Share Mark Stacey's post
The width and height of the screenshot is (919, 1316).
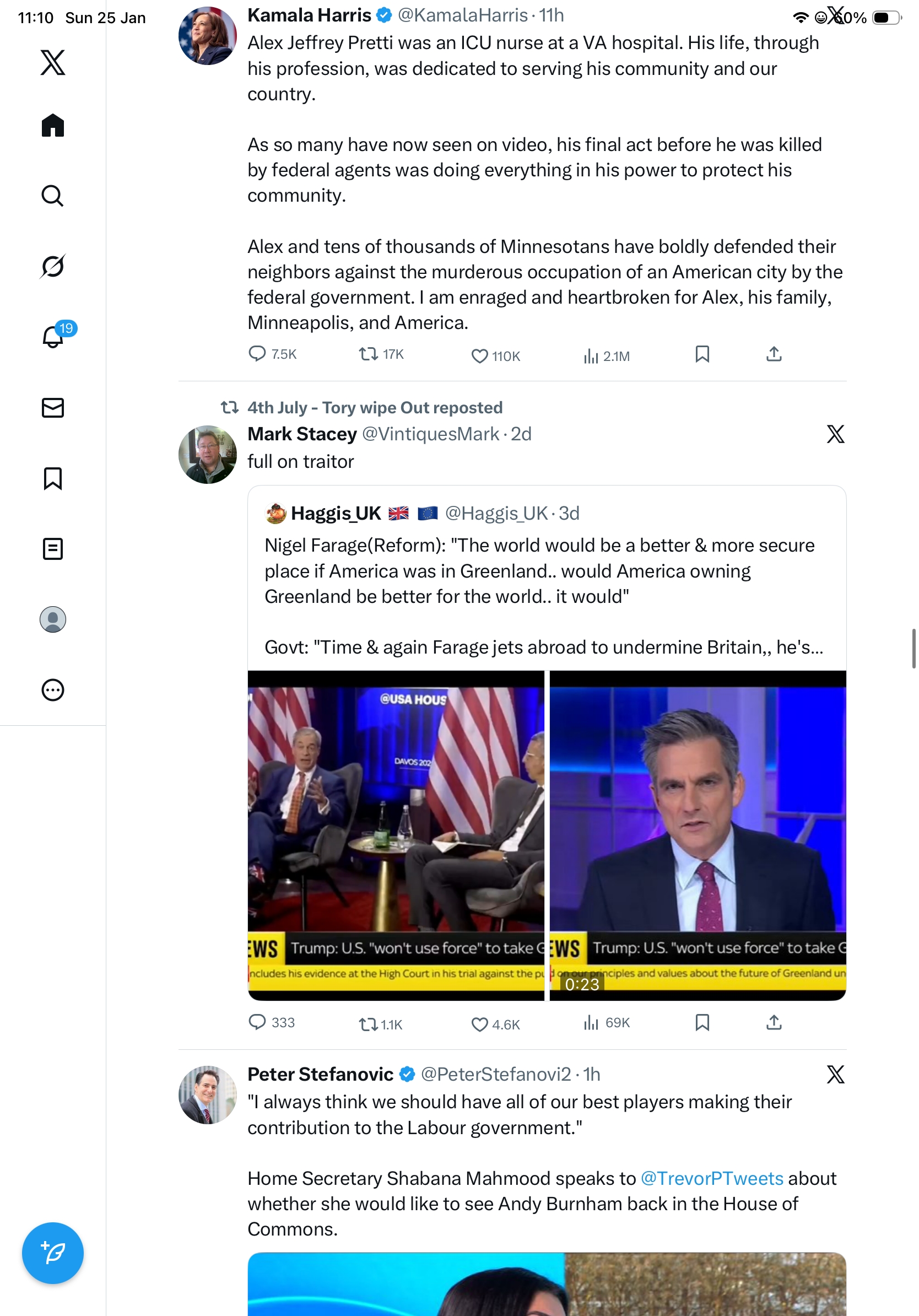point(774,1022)
